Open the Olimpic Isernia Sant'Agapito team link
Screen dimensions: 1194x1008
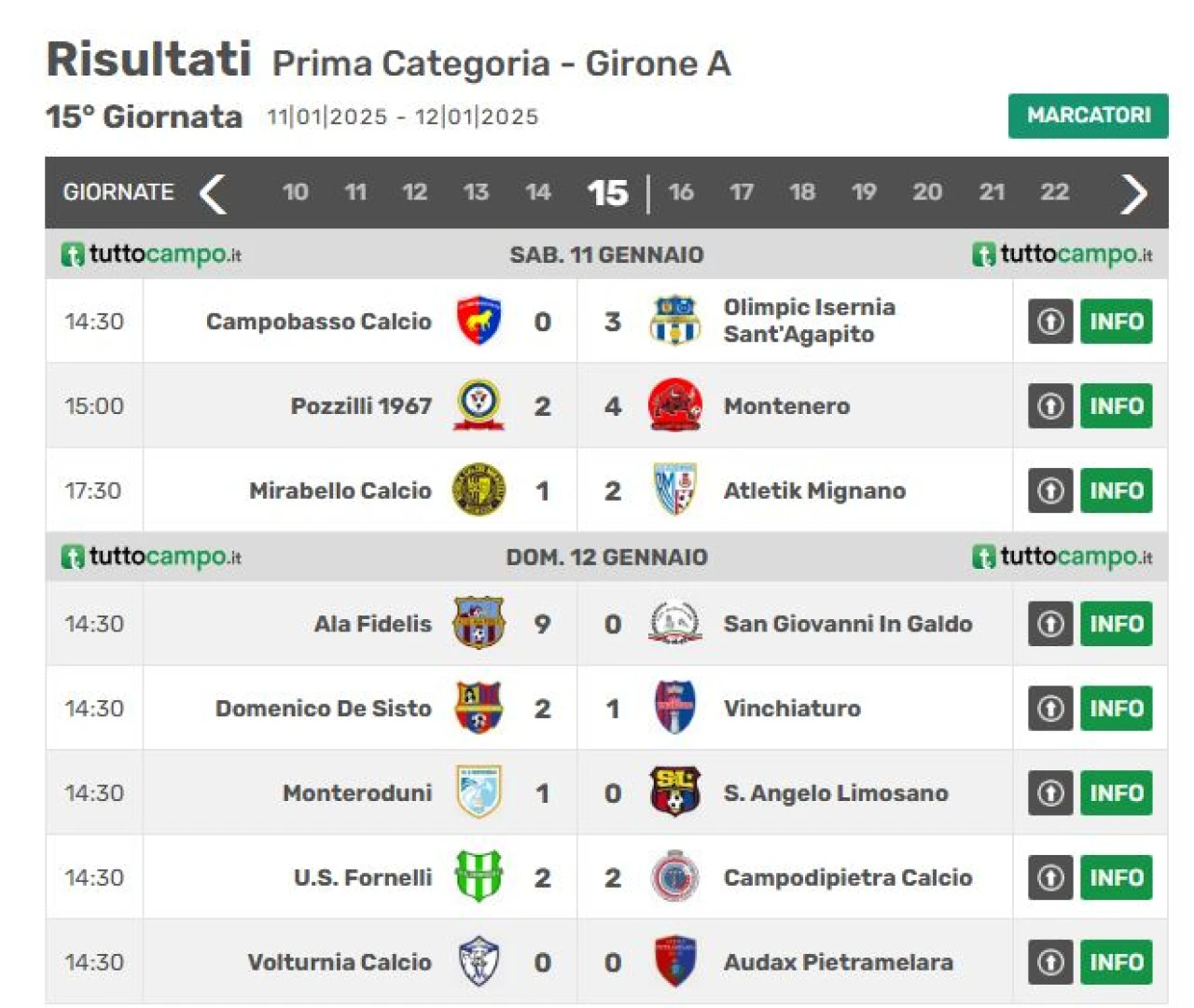(x=809, y=321)
